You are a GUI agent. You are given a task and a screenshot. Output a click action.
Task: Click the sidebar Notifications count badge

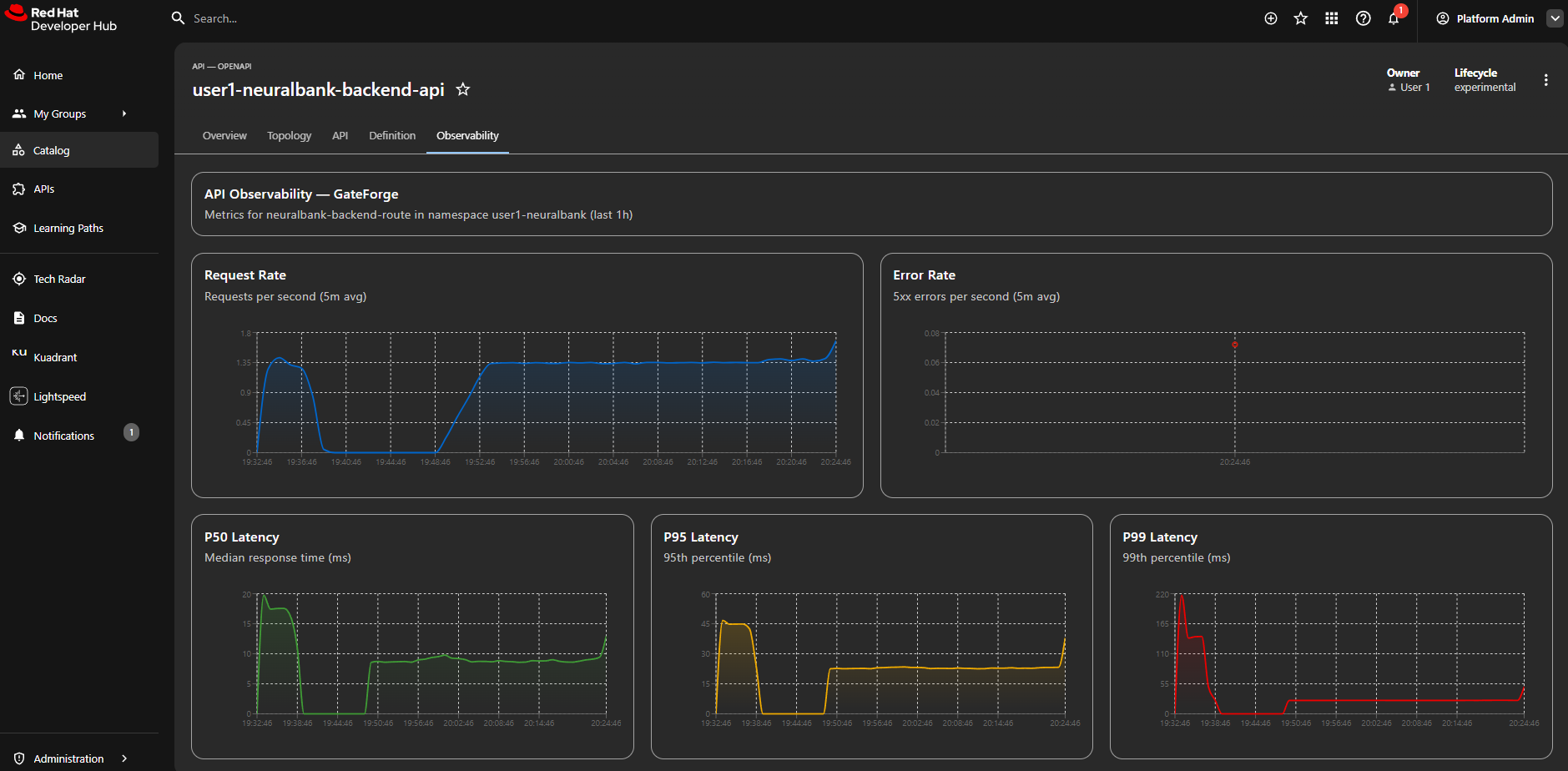pyautogui.click(x=131, y=432)
